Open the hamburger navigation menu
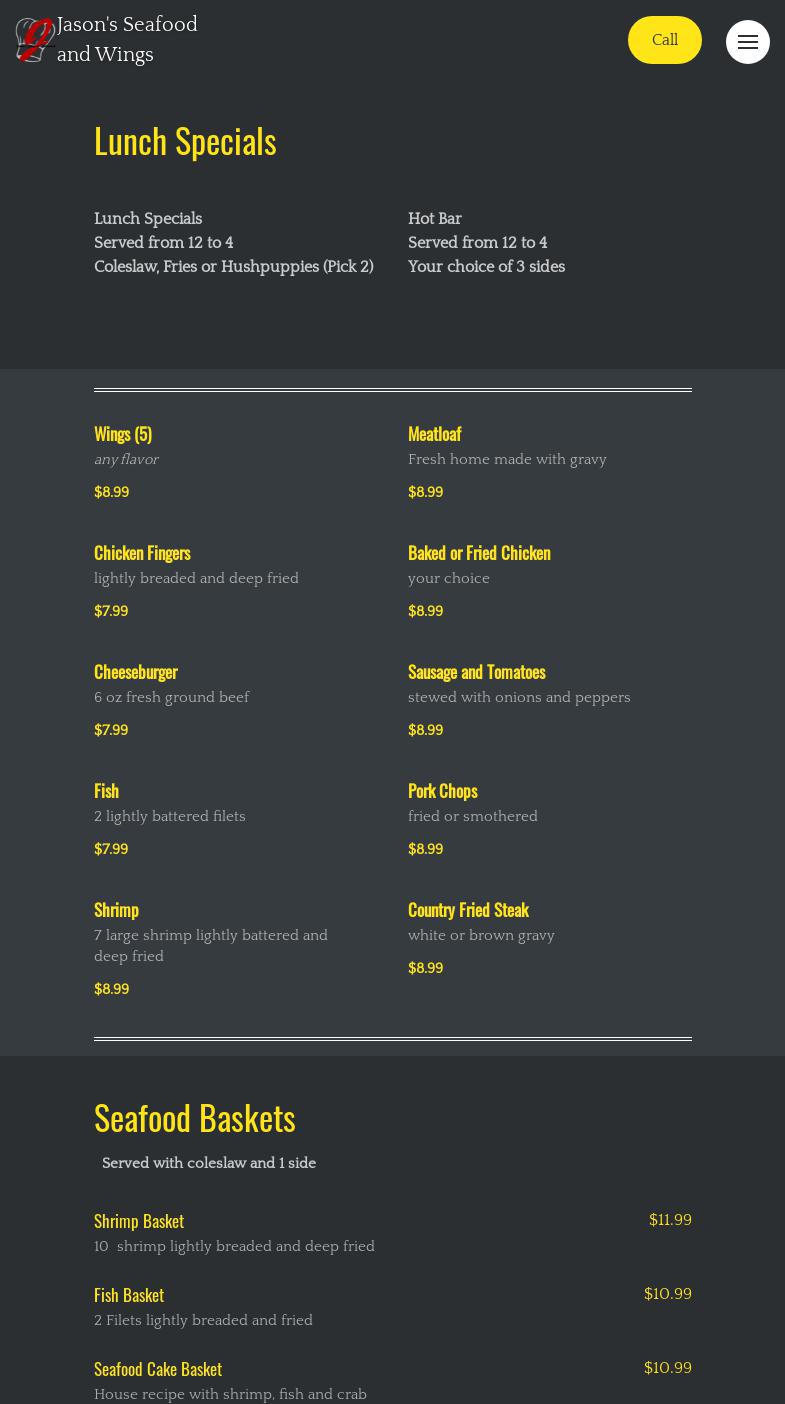Screen dimensions: 785x1404 point(747,42)
